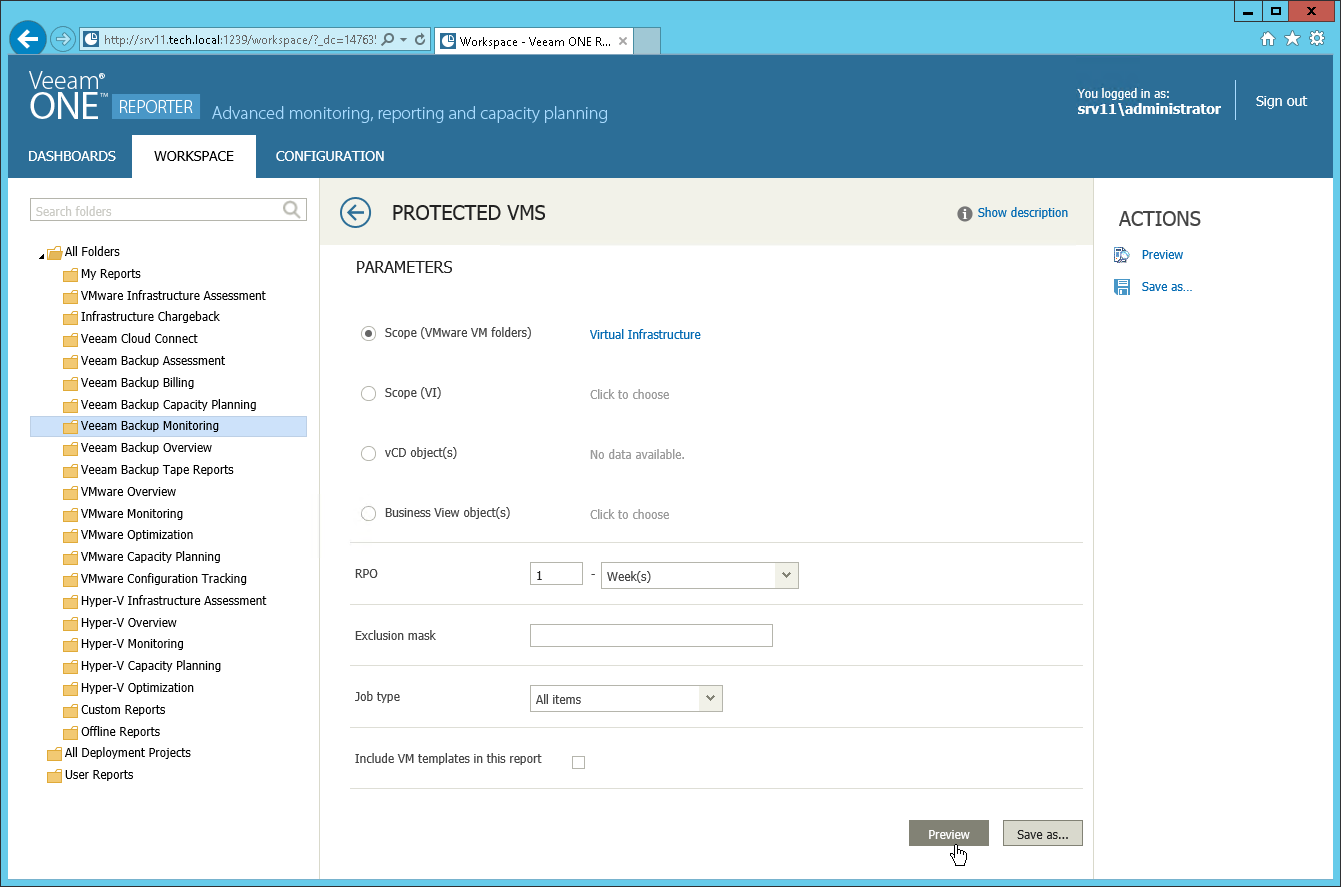Switch to the DASHBOARDS tab
The width and height of the screenshot is (1341, 887).
[x=72, y=156]
